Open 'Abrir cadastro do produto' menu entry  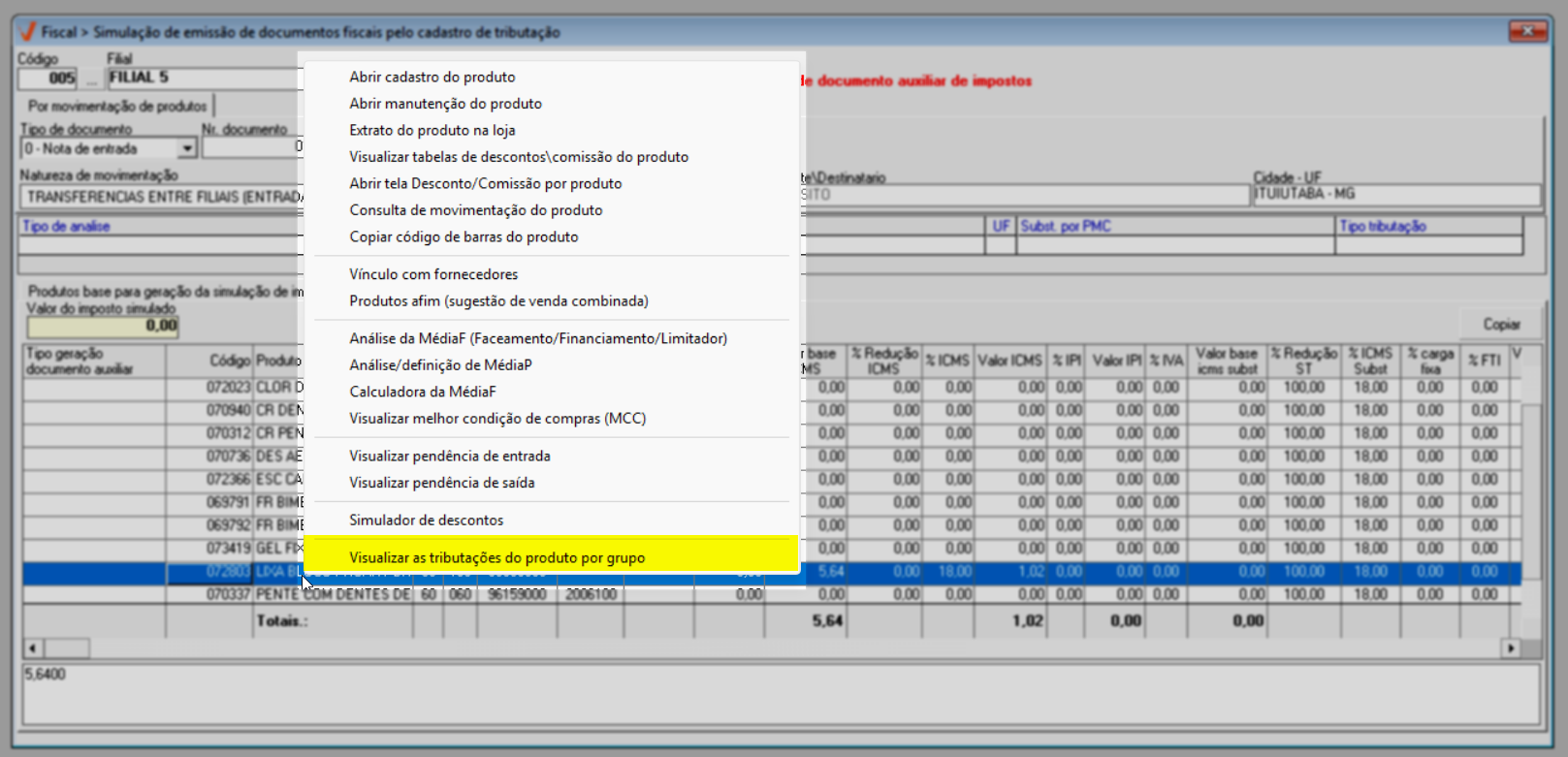(x=432, y=77)
